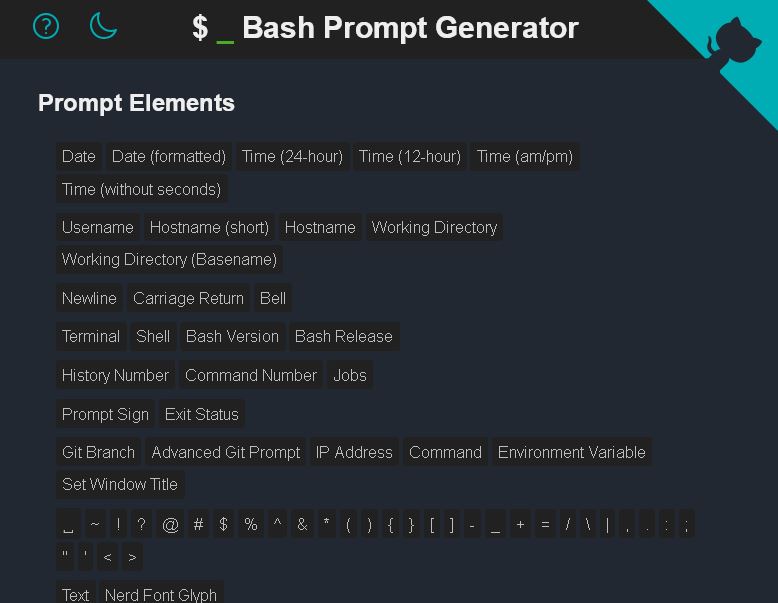778x603 pixels.
Task: Add the ampersand symbol element
Action: coord(302,524)
